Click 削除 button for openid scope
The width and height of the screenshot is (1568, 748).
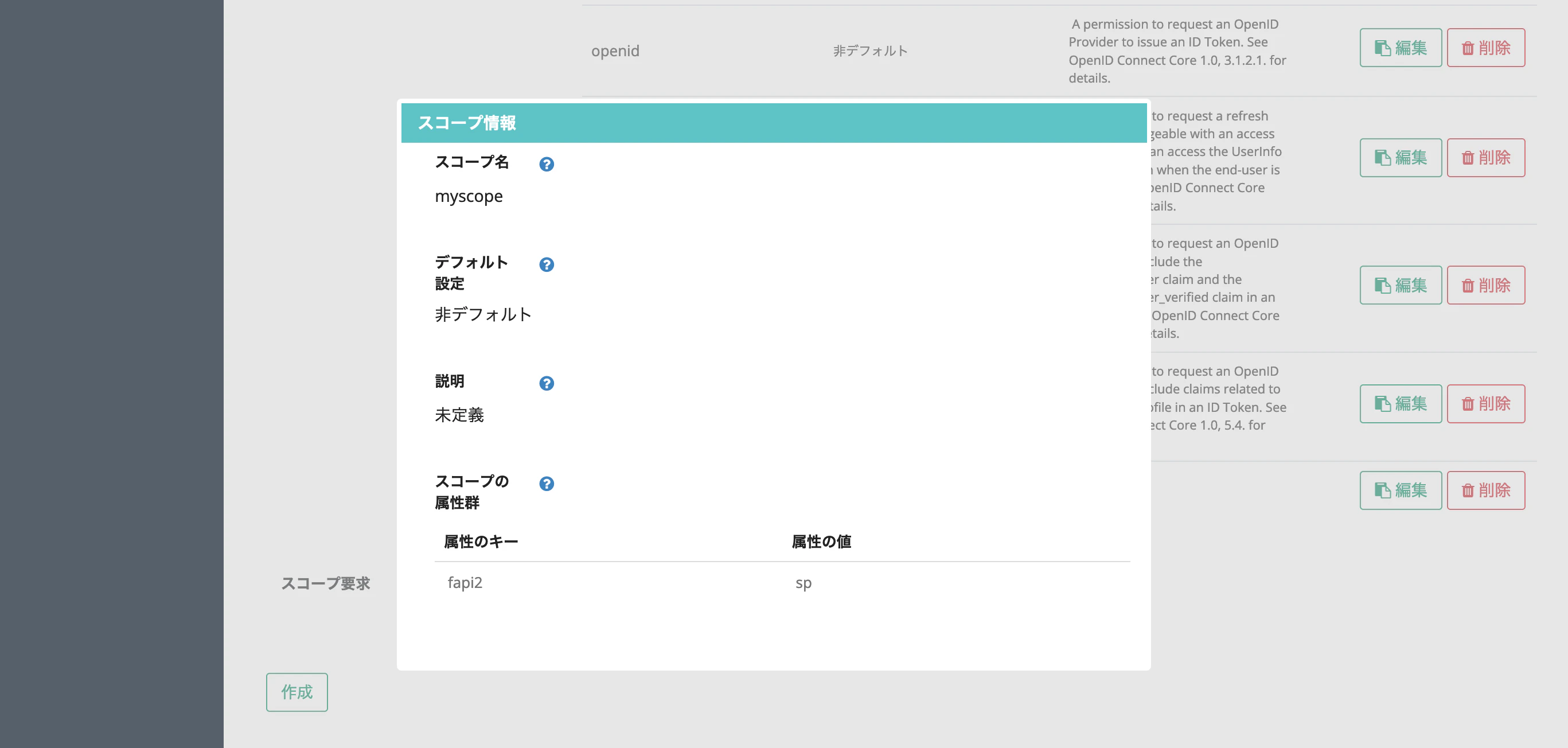click(1485, 48)
